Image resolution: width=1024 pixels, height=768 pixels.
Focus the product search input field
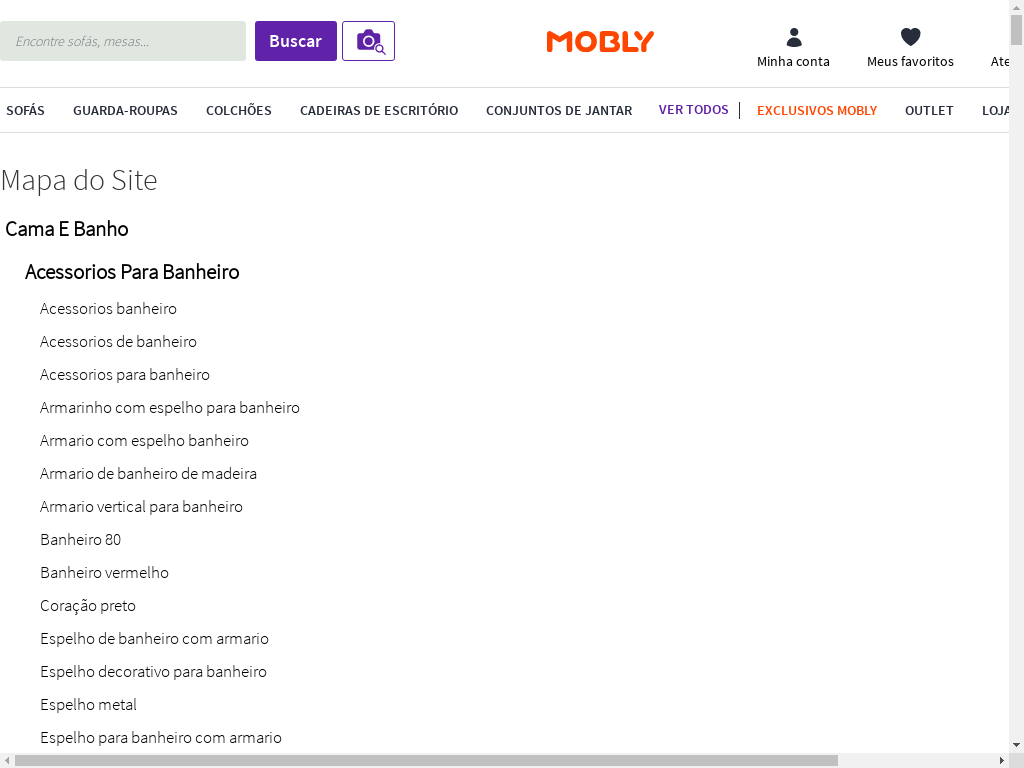coord(123,41)
